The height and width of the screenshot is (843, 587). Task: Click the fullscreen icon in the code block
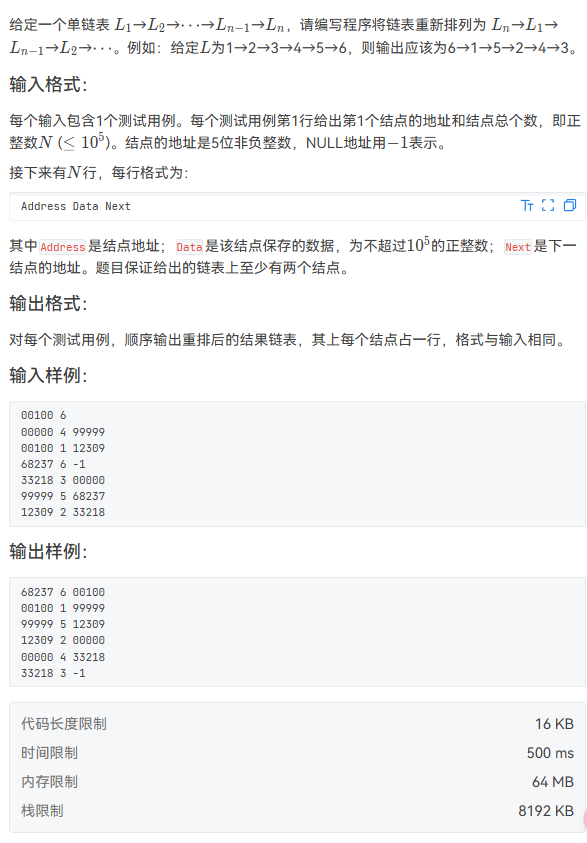(x=548, y=205)
